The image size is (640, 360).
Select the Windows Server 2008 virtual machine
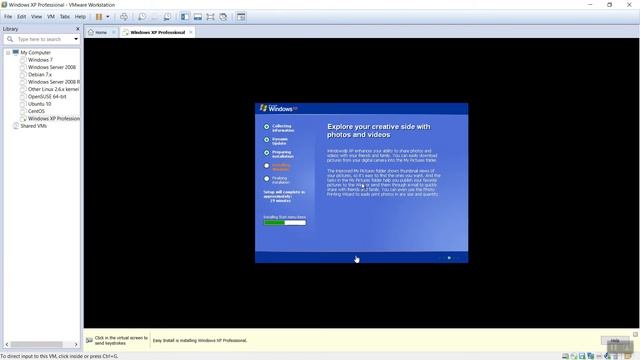(52, 67)
